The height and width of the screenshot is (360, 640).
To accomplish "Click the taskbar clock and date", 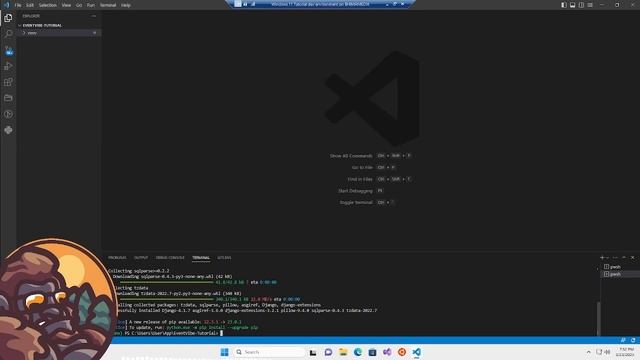I will (x=625, y=352).
